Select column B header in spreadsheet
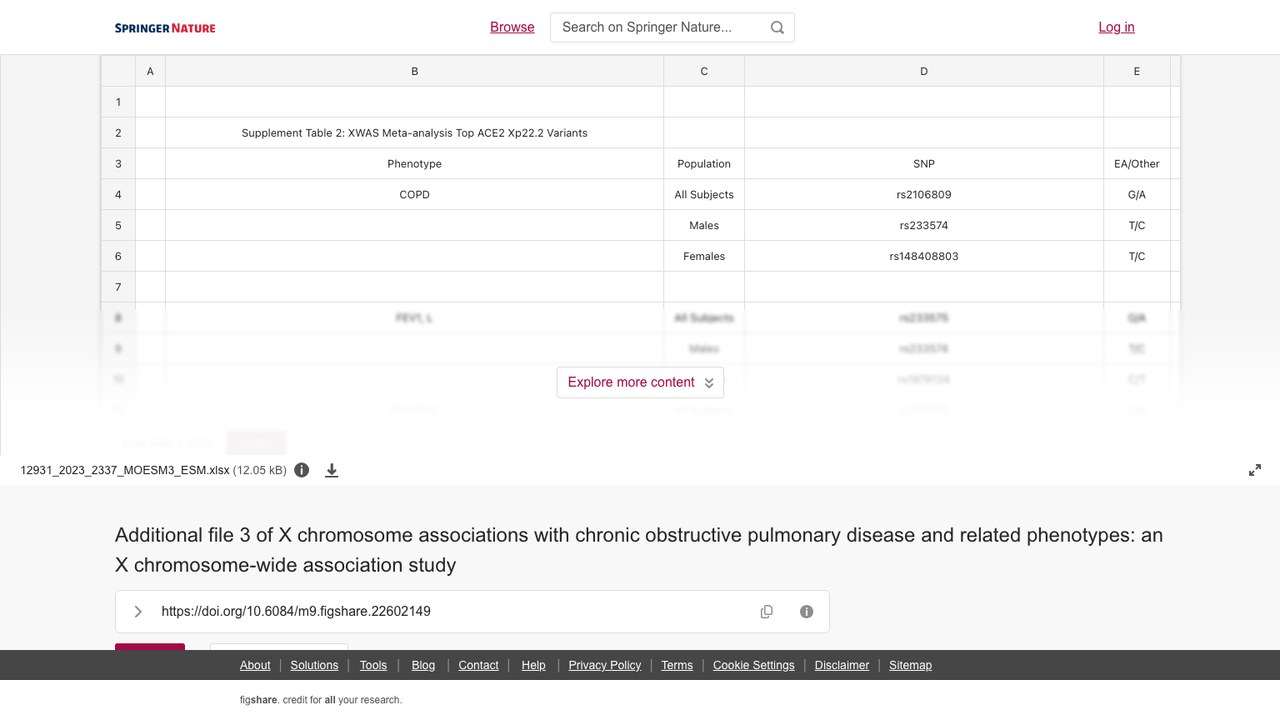Viewport: 1280px width, 720px height. [415, 71]
